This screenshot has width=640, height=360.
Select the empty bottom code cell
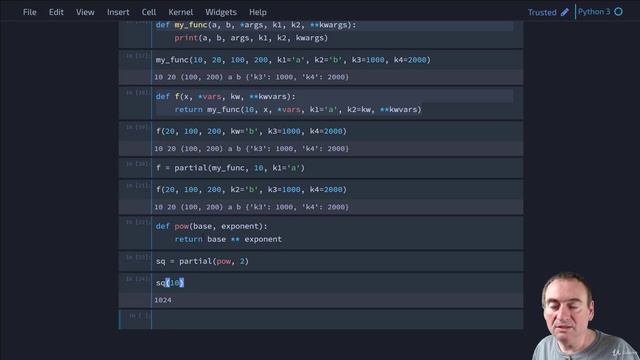tap(337, 319)
